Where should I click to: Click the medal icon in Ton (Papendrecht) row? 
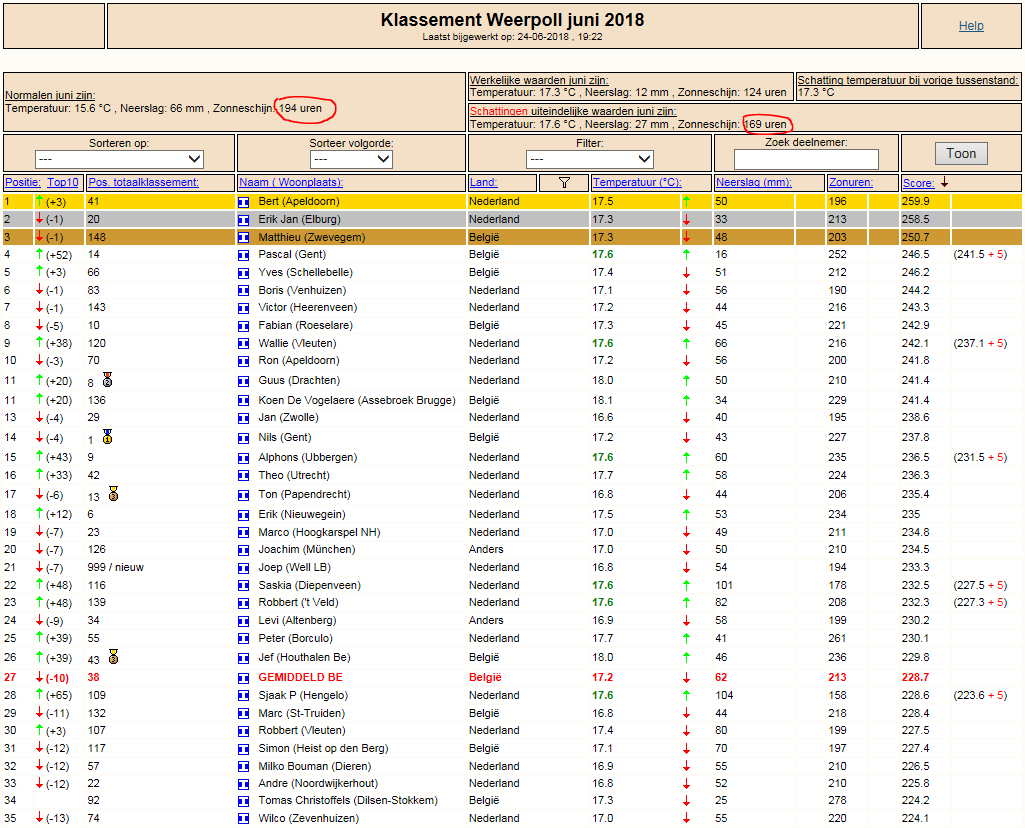tap(113, 494)
